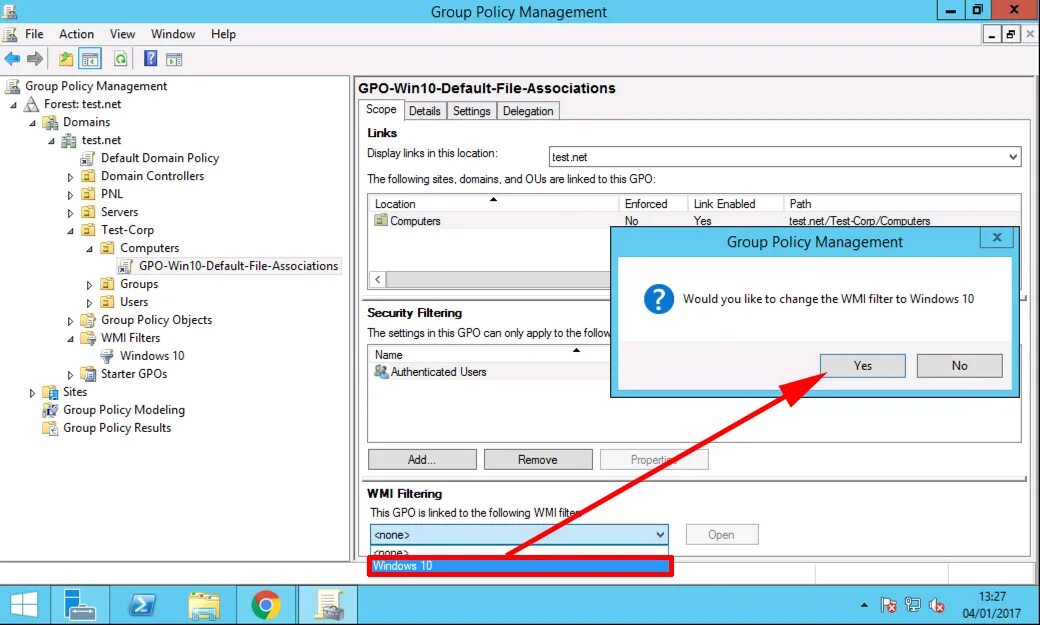Click the Forward arrow toolbar icon
The width and height of the screenshot is (1040, 625).
tap(35, 59)
